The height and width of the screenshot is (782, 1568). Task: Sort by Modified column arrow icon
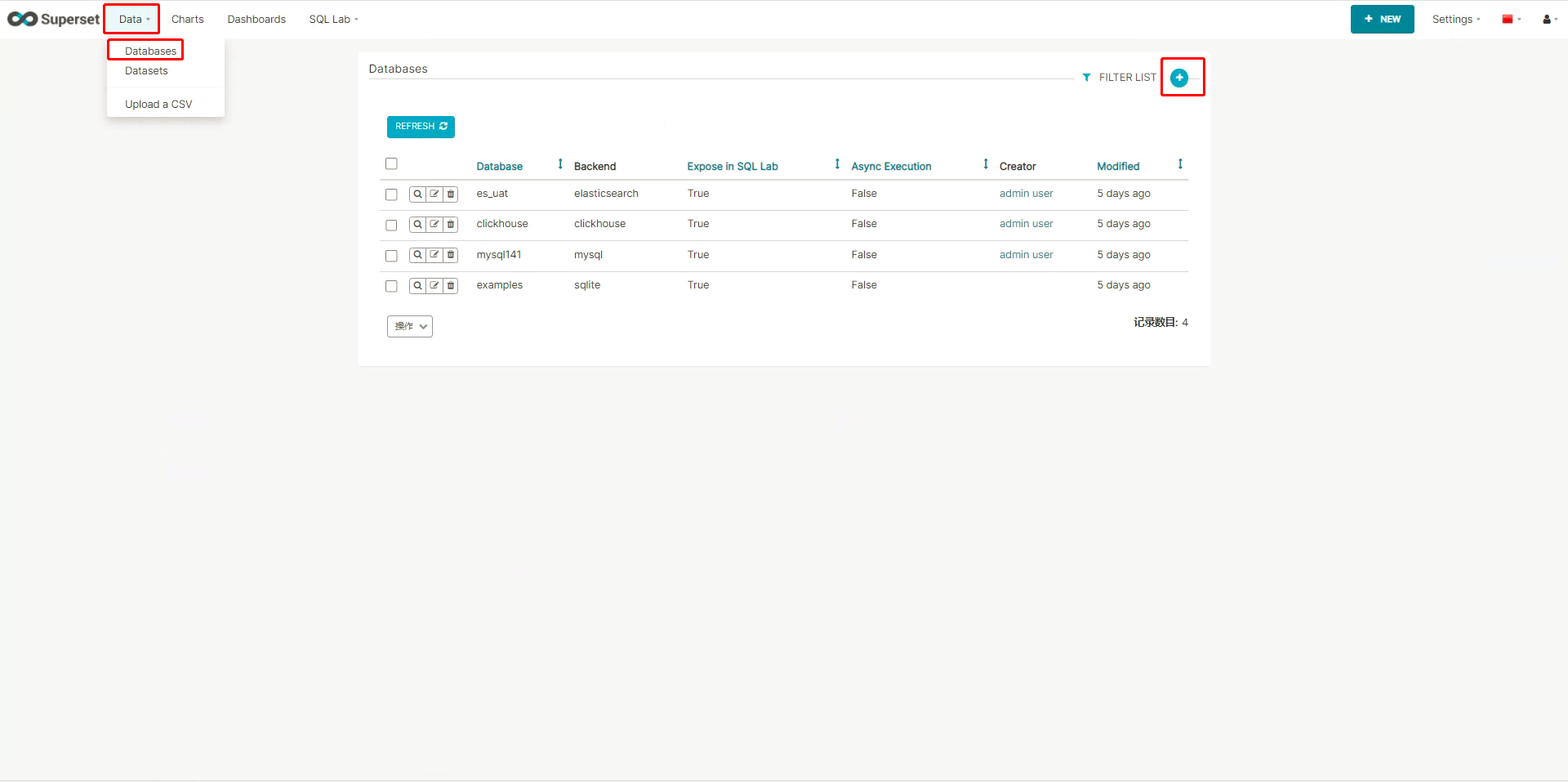pyautogui.click(x=1180, y=164)
